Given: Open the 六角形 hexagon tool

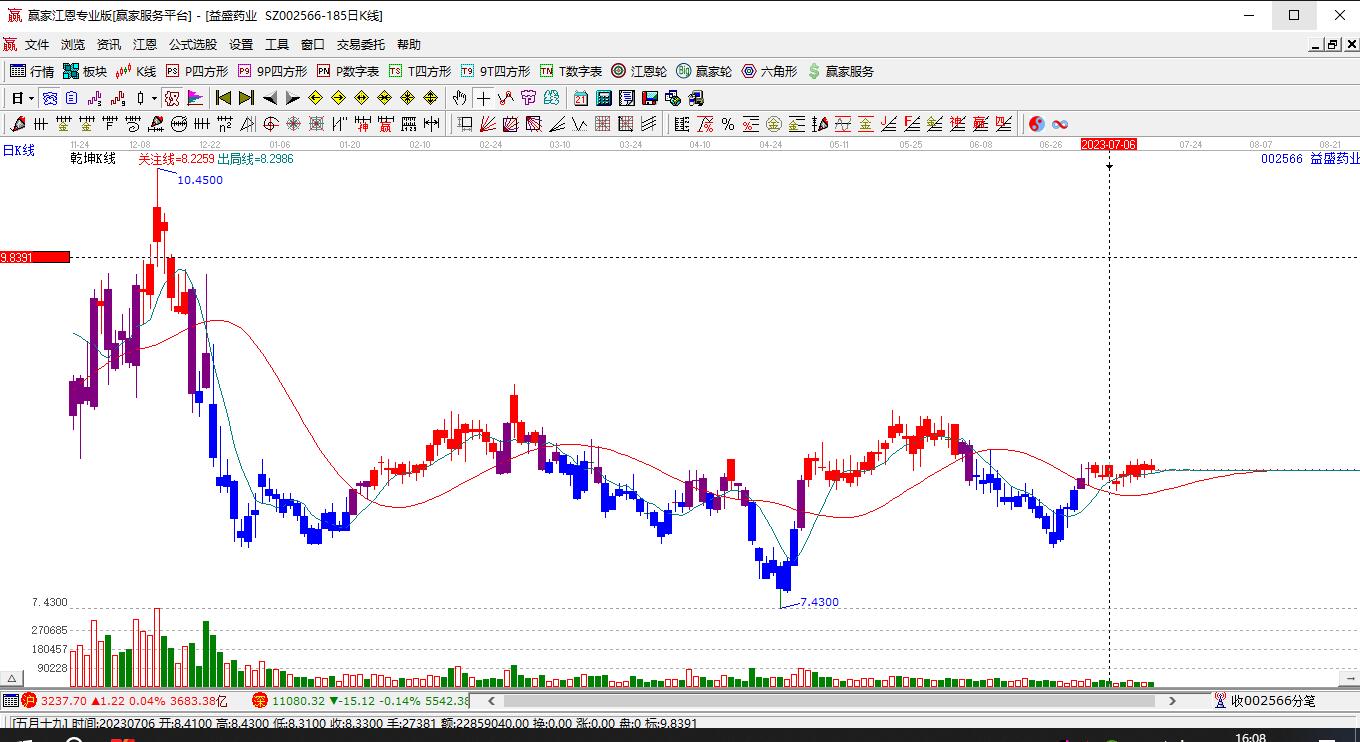Looking at the screenshot, I should click(769, 71).
